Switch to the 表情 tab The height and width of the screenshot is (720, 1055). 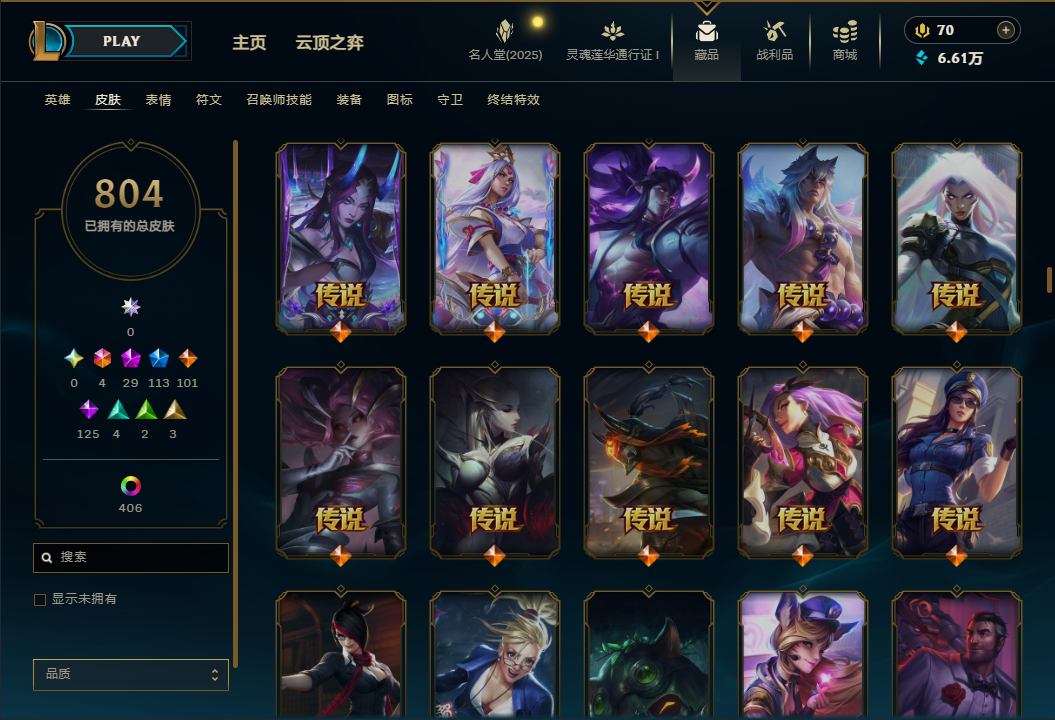[158, 100]
